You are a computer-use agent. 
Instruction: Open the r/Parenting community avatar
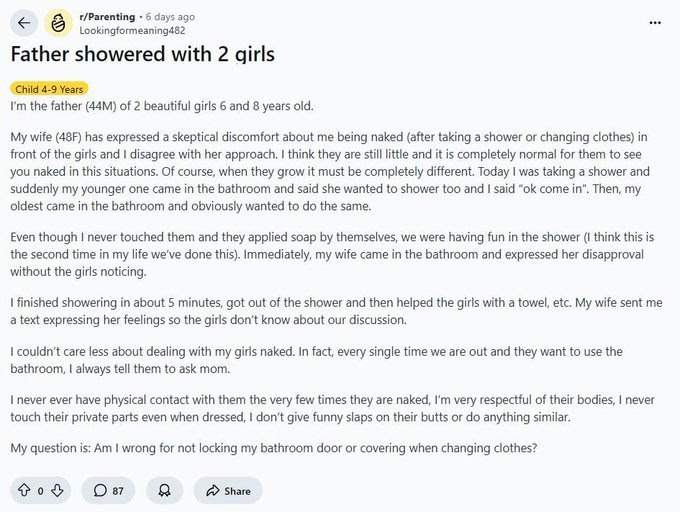58,23
